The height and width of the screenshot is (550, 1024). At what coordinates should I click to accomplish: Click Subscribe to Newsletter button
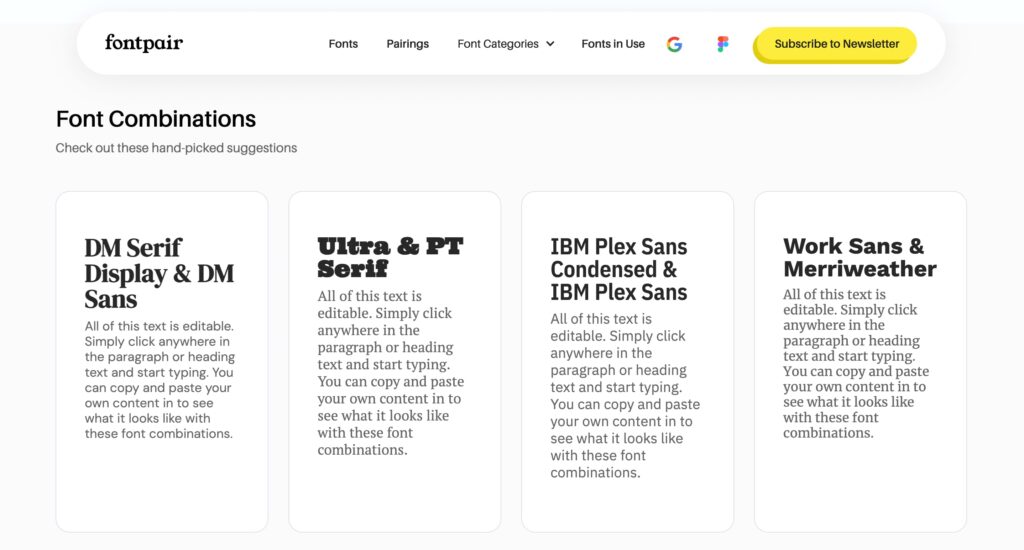[836, 44]
